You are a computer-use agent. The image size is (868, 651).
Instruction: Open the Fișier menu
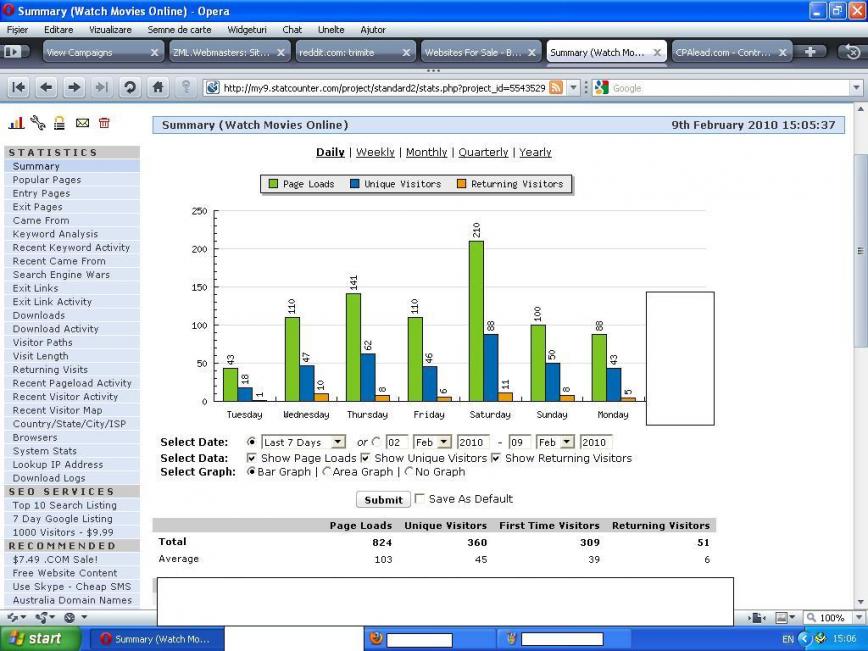click(x=17, y=30)
